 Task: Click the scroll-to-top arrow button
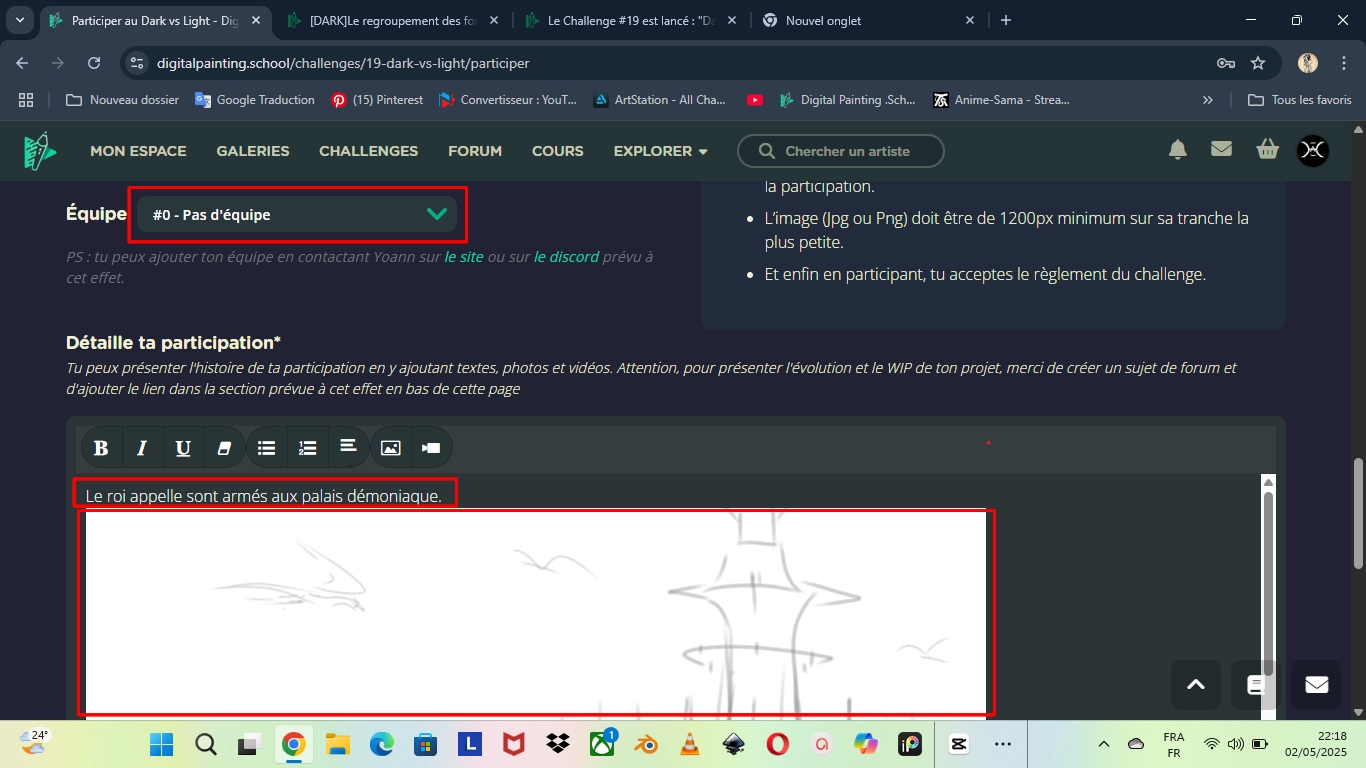(1195, 685)
